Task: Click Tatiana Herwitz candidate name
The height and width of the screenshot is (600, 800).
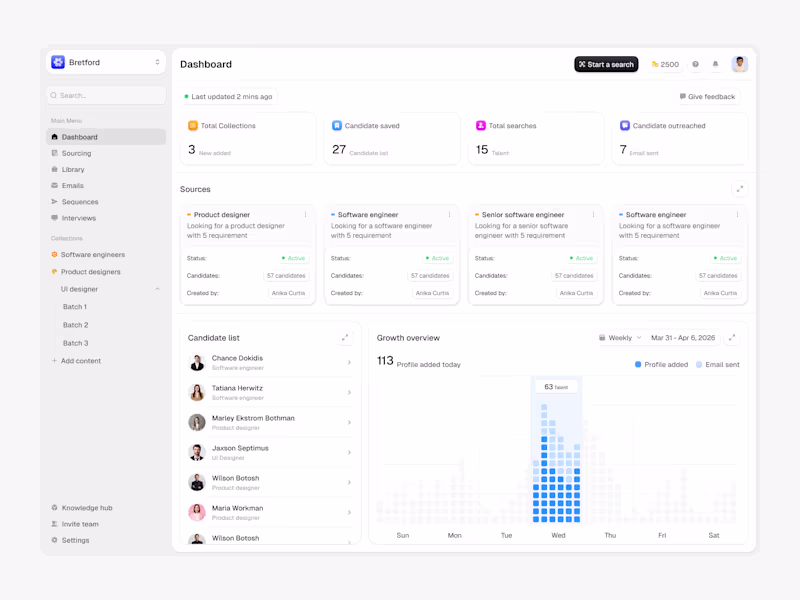Action: [x=237, y=388]
